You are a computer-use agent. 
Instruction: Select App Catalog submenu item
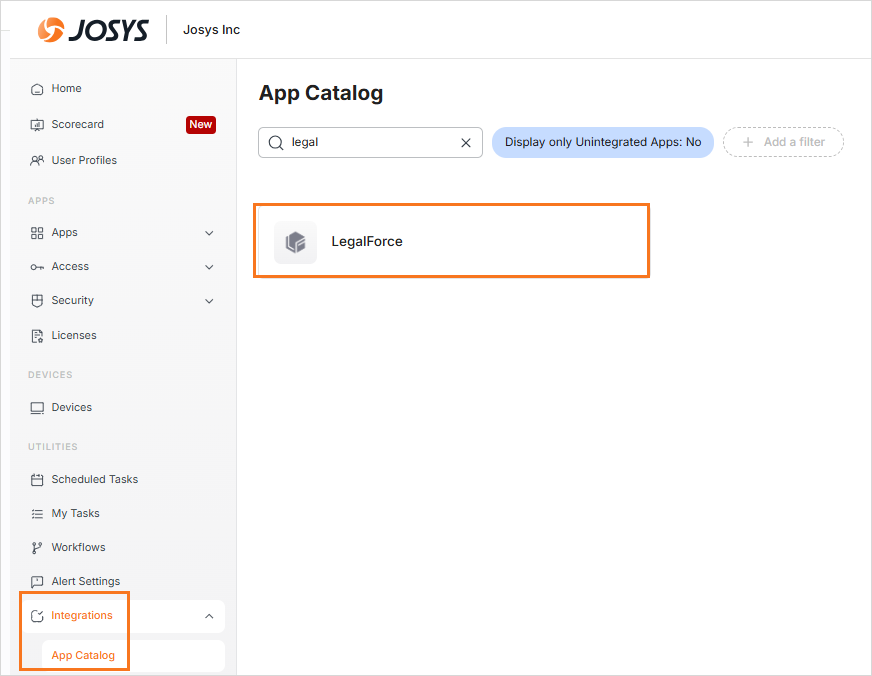click(83, 656)
